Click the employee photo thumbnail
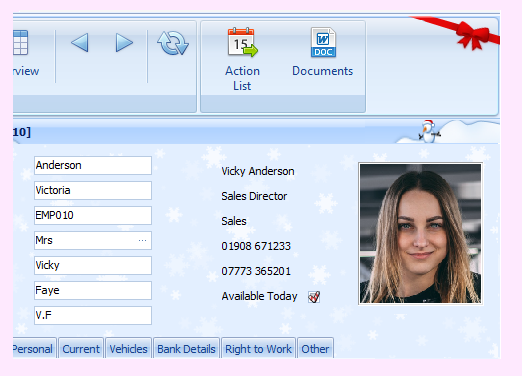Image resolution: width=522 pixels, height=376 pixels. [x=420, y=233]
